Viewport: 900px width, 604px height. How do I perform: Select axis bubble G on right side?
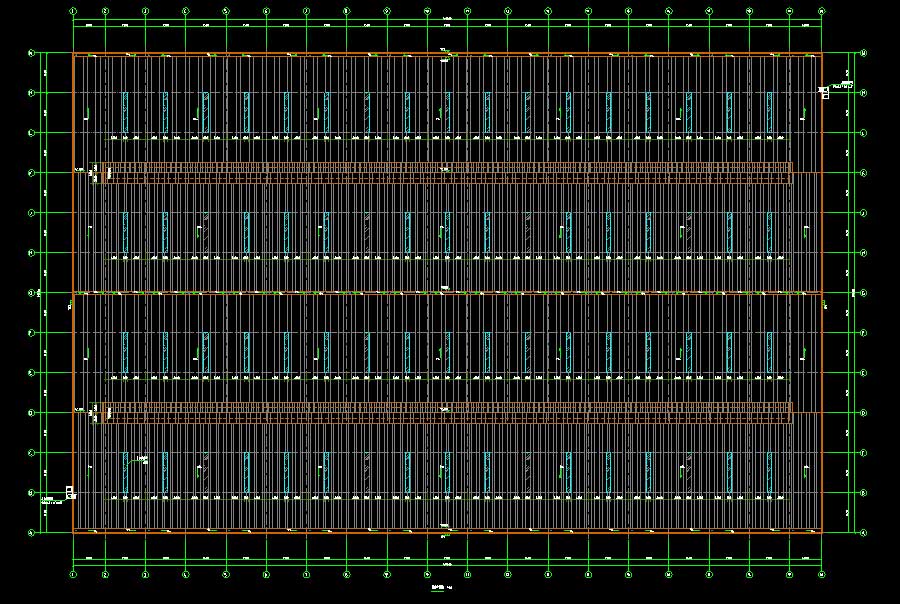click(863, 293)
